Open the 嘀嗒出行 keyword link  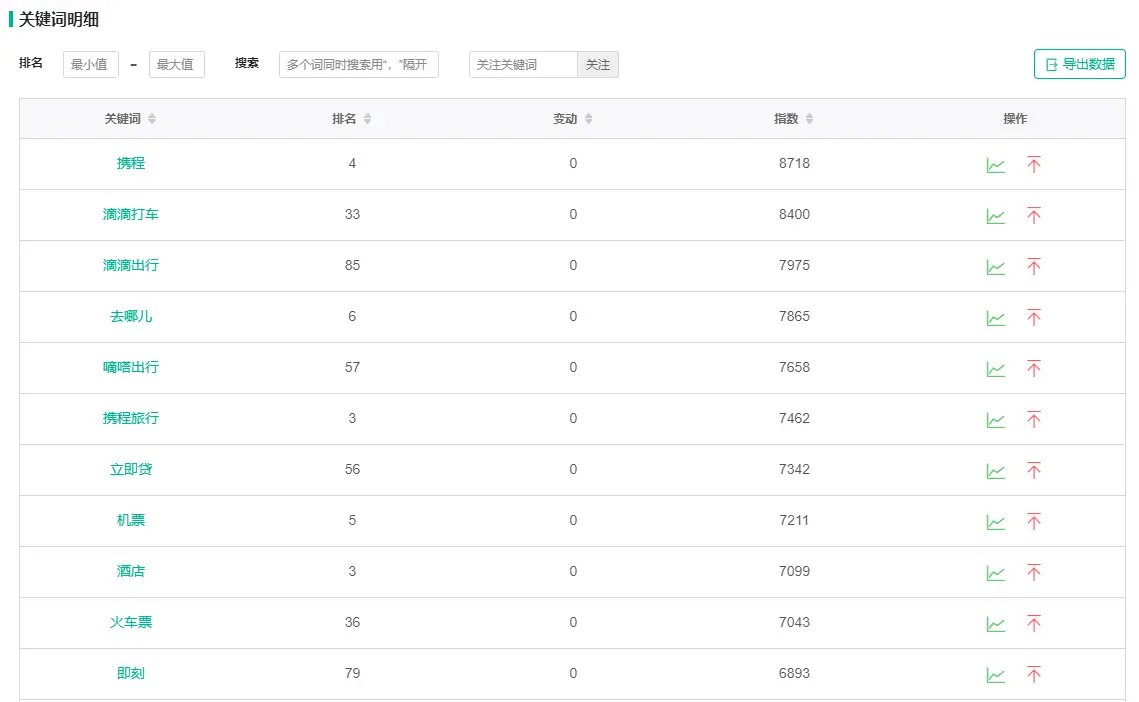(131, 367)
